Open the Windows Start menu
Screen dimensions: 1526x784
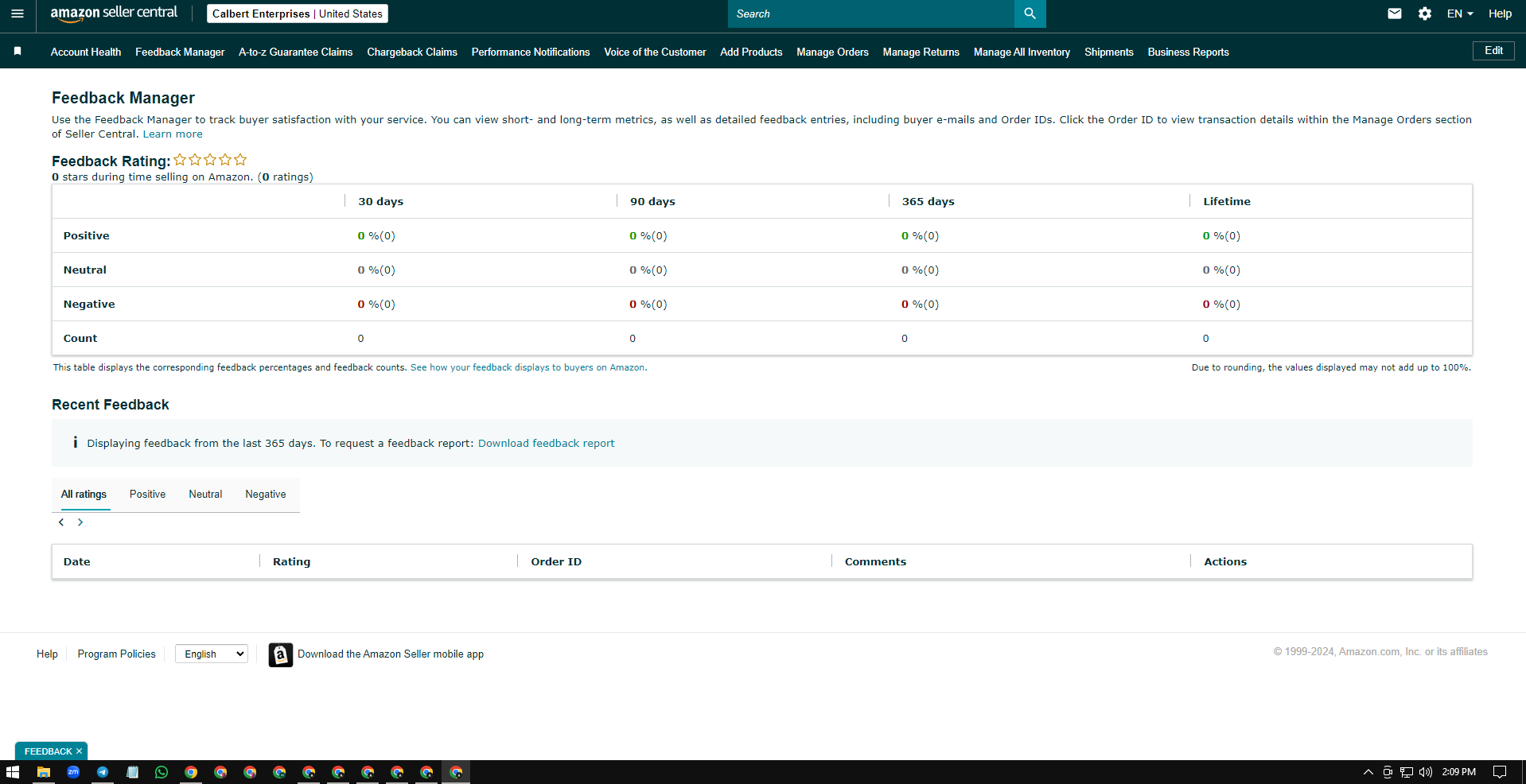coord(13,772)
